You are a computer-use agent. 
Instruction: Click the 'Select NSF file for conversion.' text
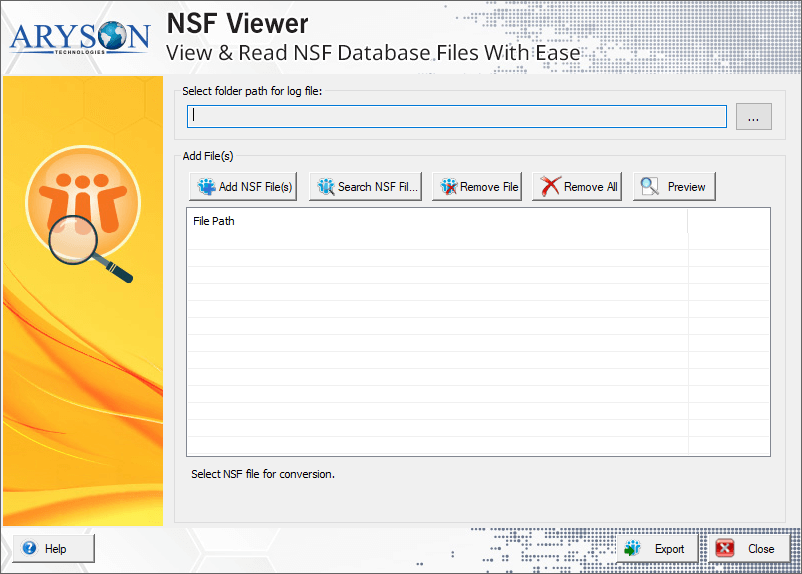pos(263,474)
